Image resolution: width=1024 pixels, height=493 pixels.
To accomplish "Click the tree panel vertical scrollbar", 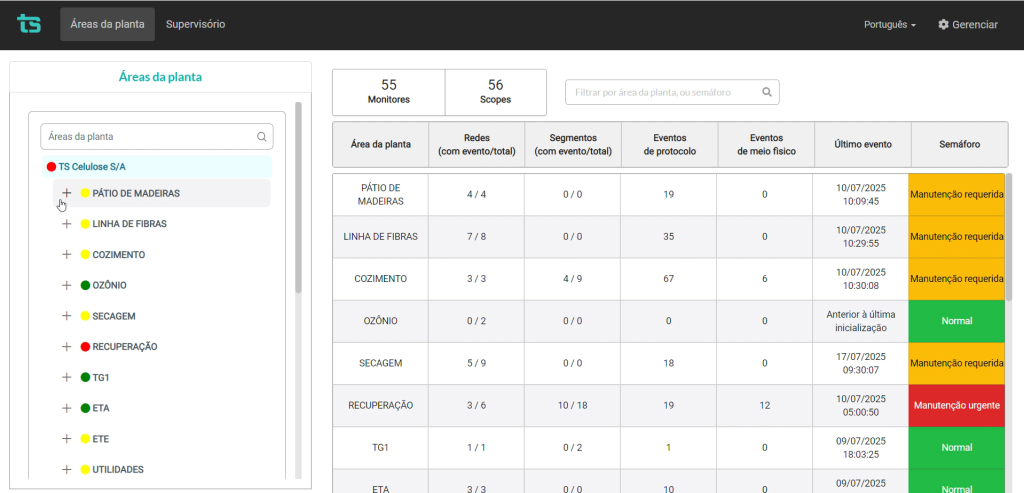I will click(298, 200).
